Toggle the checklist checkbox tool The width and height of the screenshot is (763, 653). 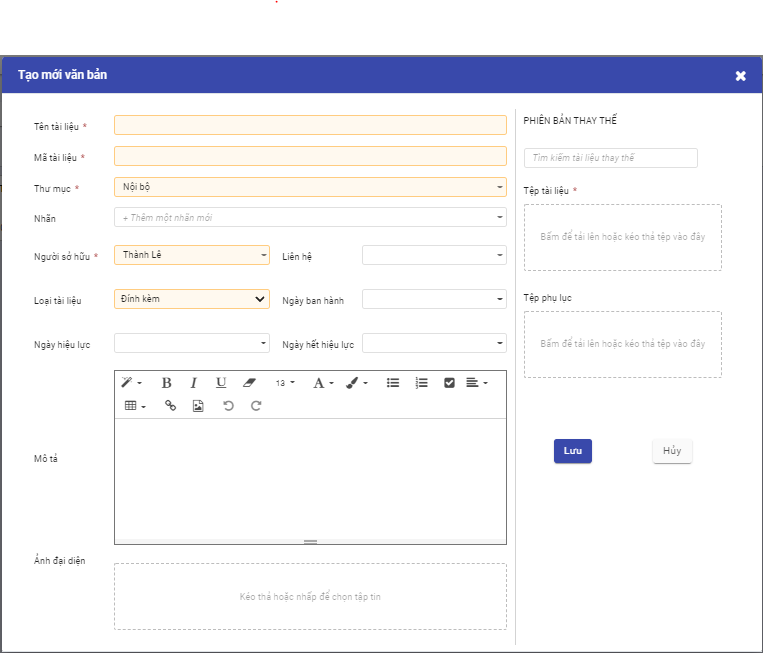click(x=449, y=383)
